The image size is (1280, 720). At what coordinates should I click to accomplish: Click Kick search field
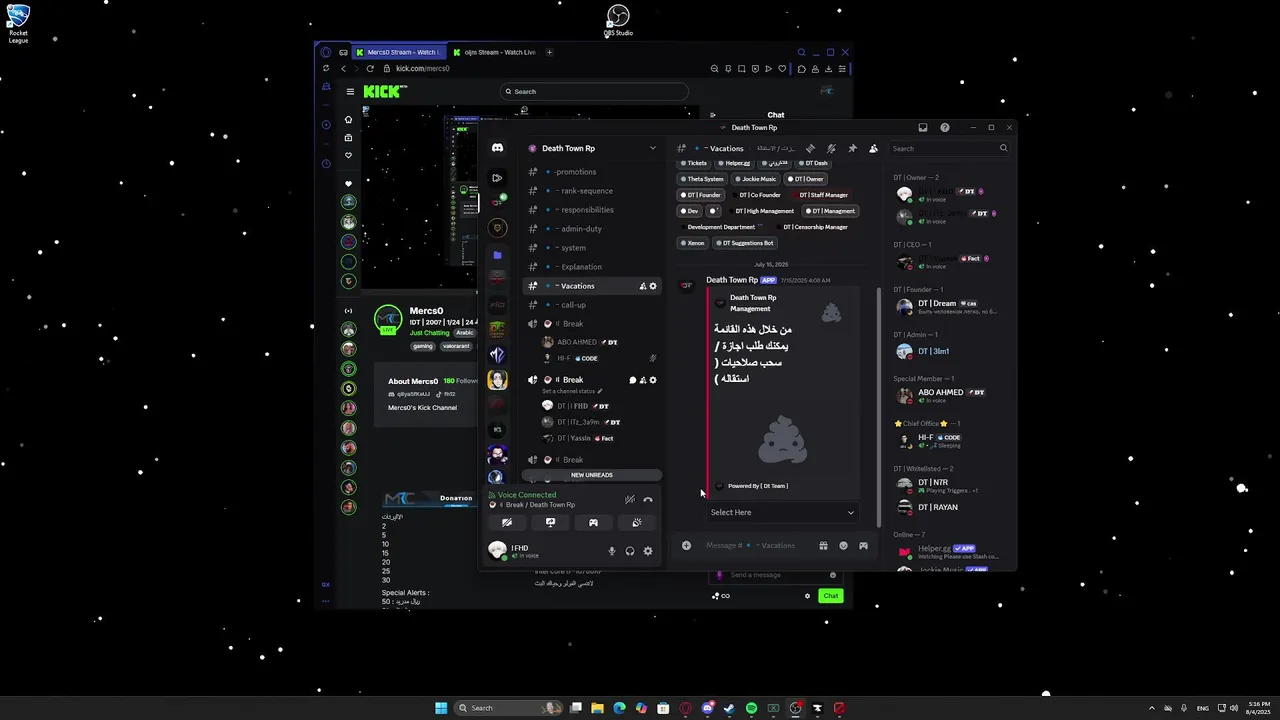point(594,91)
